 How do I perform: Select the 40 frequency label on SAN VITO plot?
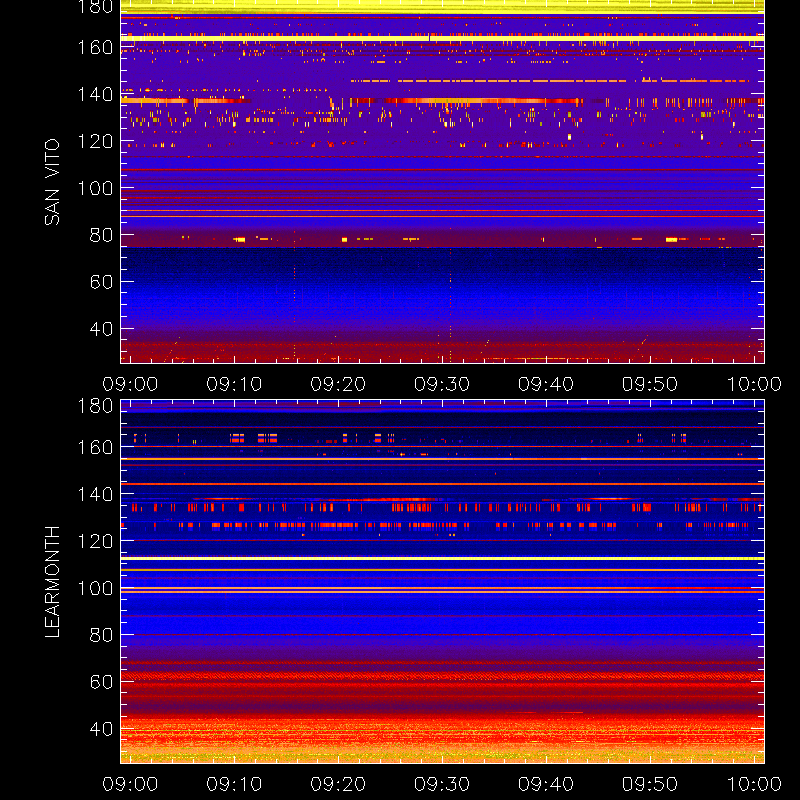pyautogui.click(x=101, y=329)
